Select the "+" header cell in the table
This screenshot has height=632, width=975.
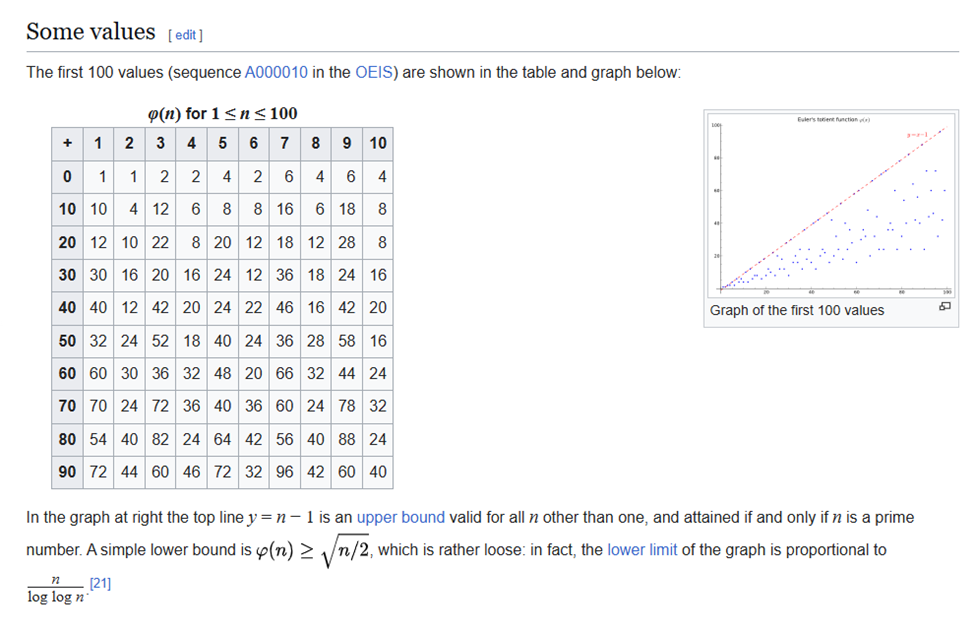pos(67,144)
